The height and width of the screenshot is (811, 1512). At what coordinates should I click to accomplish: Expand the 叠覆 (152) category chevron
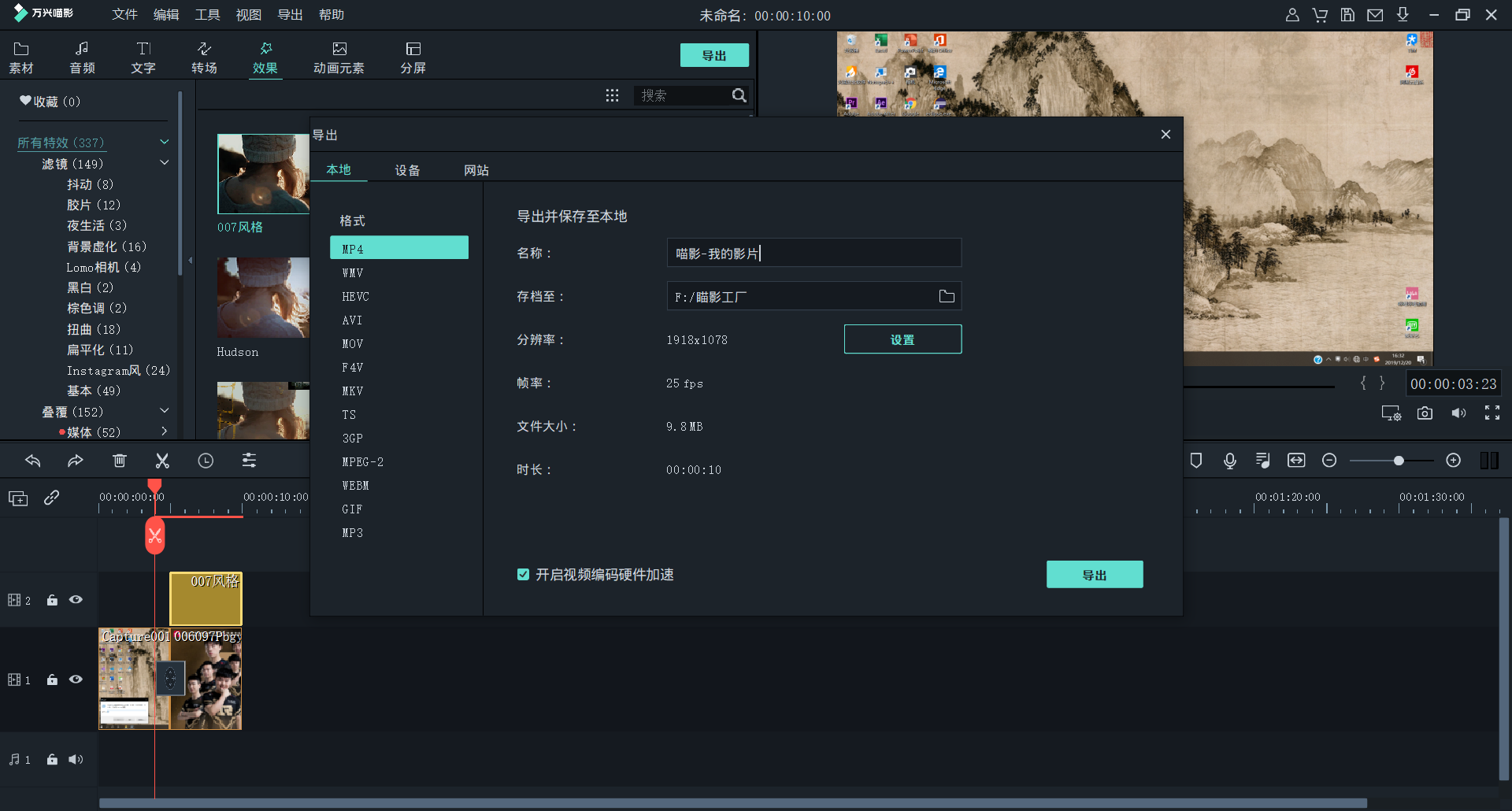(165, 411)
